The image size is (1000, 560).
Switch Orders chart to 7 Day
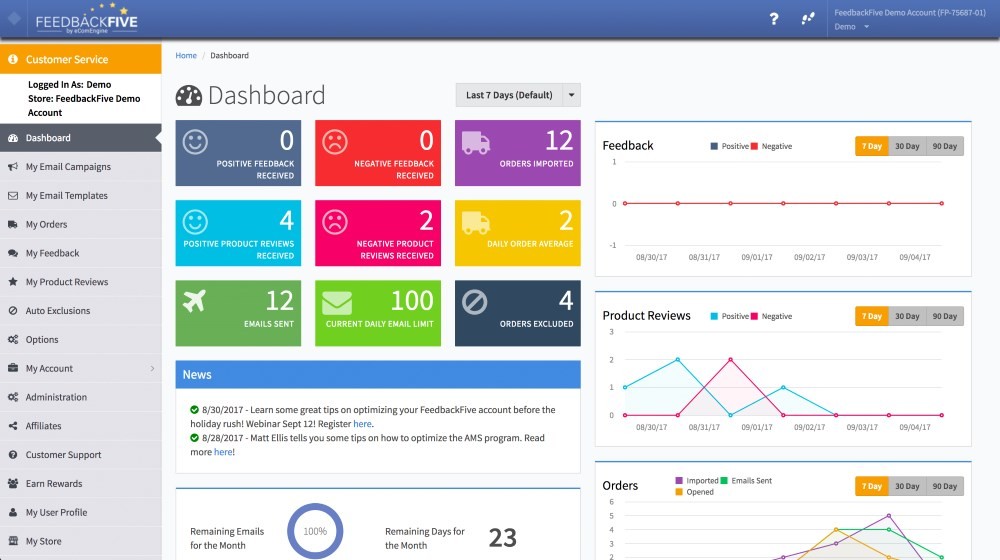point(872,486)
